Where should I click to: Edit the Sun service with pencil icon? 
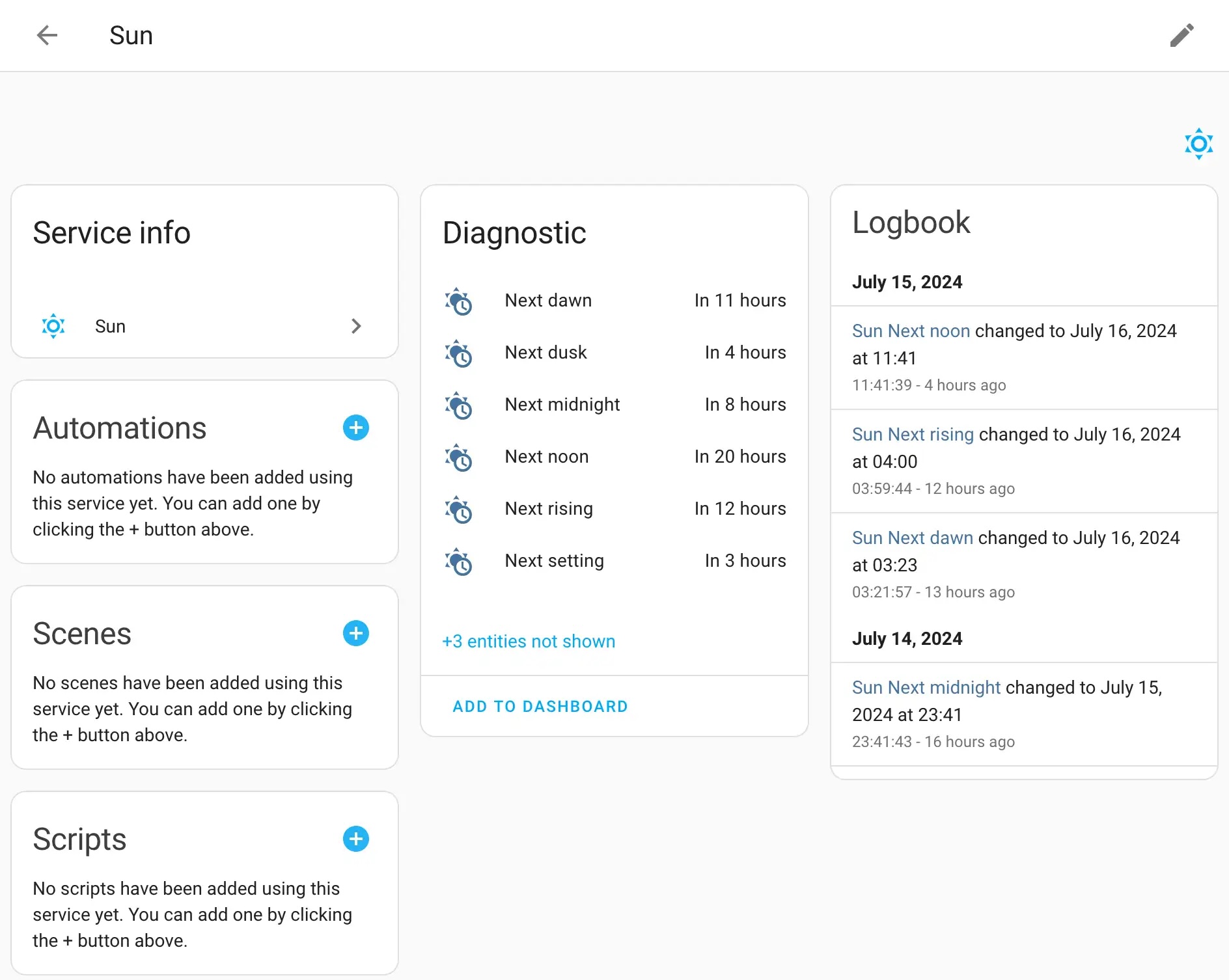coord(1181,35)
